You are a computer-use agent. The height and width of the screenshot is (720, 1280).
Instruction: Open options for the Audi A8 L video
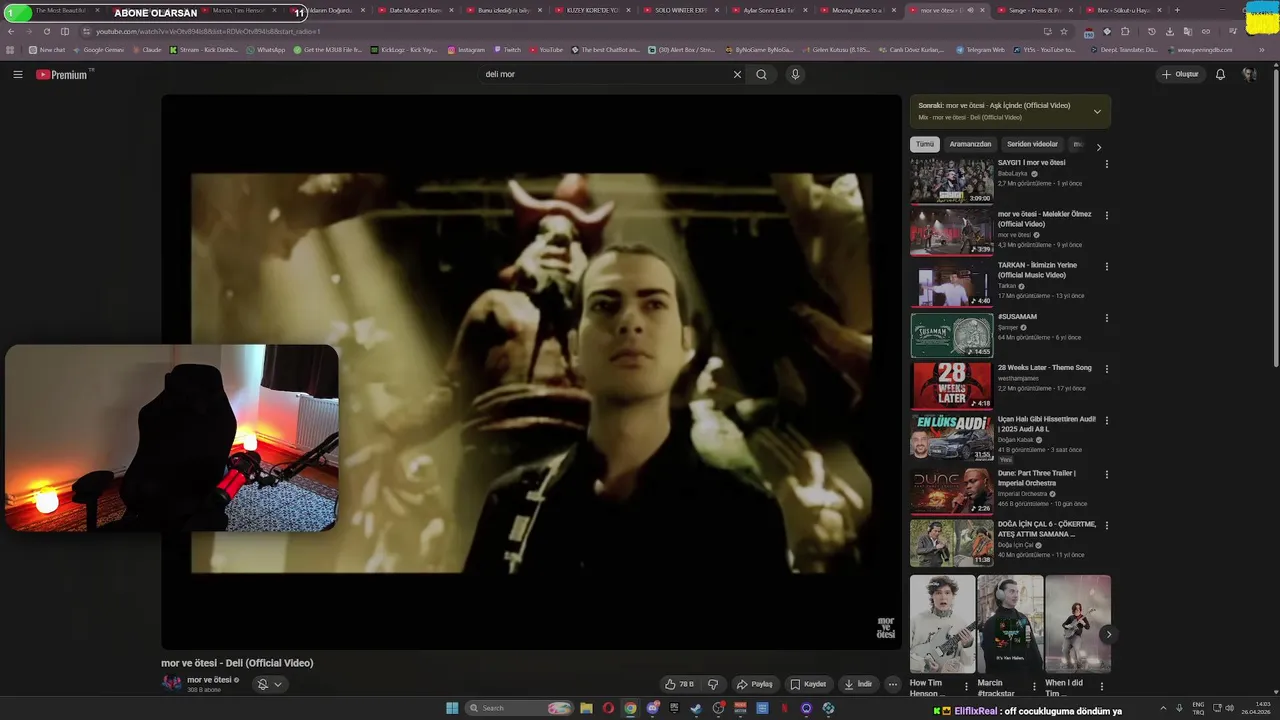pyautogui.click(x=1106, y=420)
